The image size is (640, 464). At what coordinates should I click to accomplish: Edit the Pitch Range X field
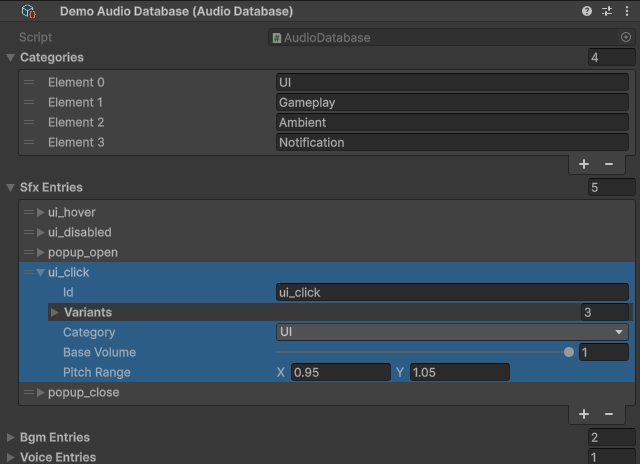point(340,372)
